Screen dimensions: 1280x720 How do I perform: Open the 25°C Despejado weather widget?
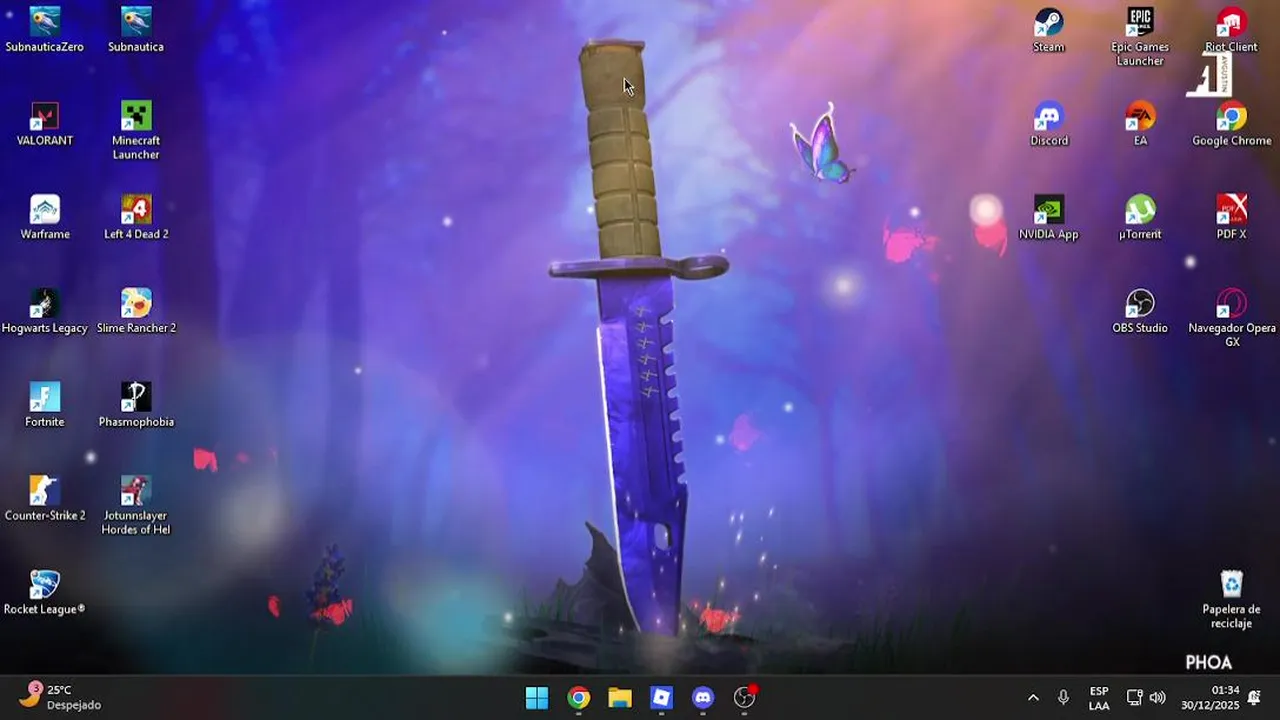click(x=61, y=697)
